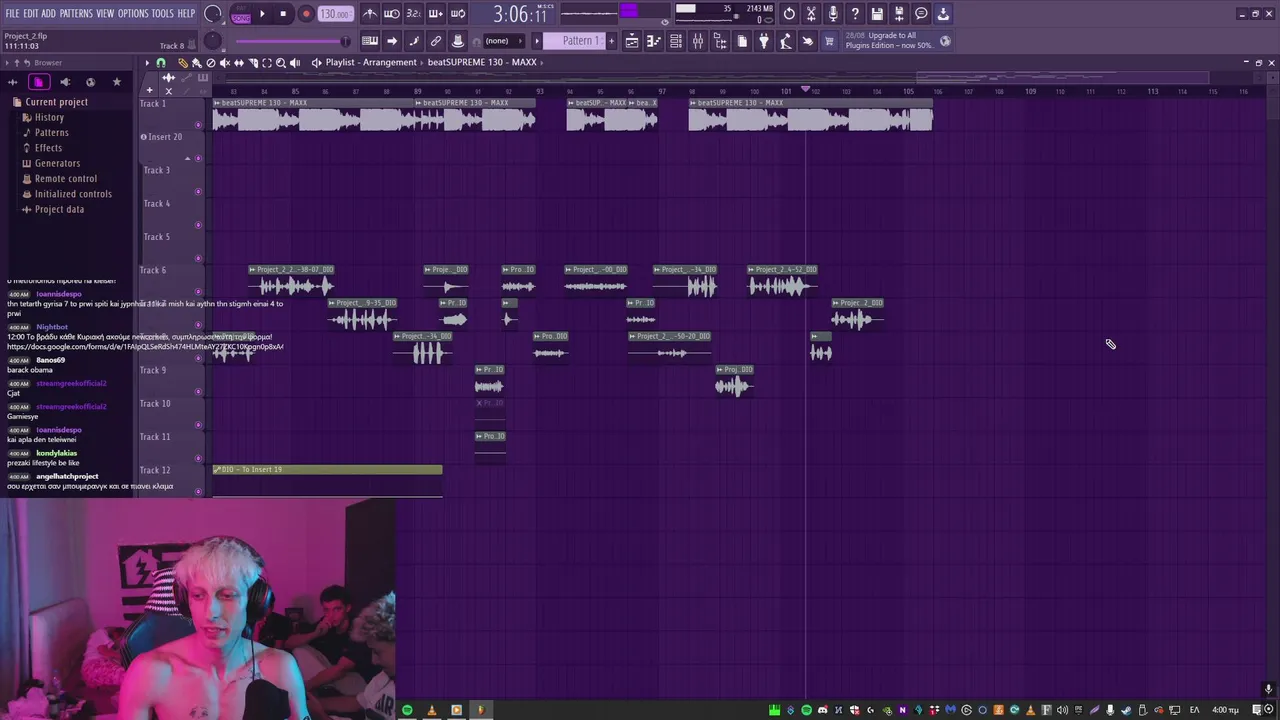Open the Mixer view icon
The height and width of the screenshot is (720, 1280).
click(698, 41)
